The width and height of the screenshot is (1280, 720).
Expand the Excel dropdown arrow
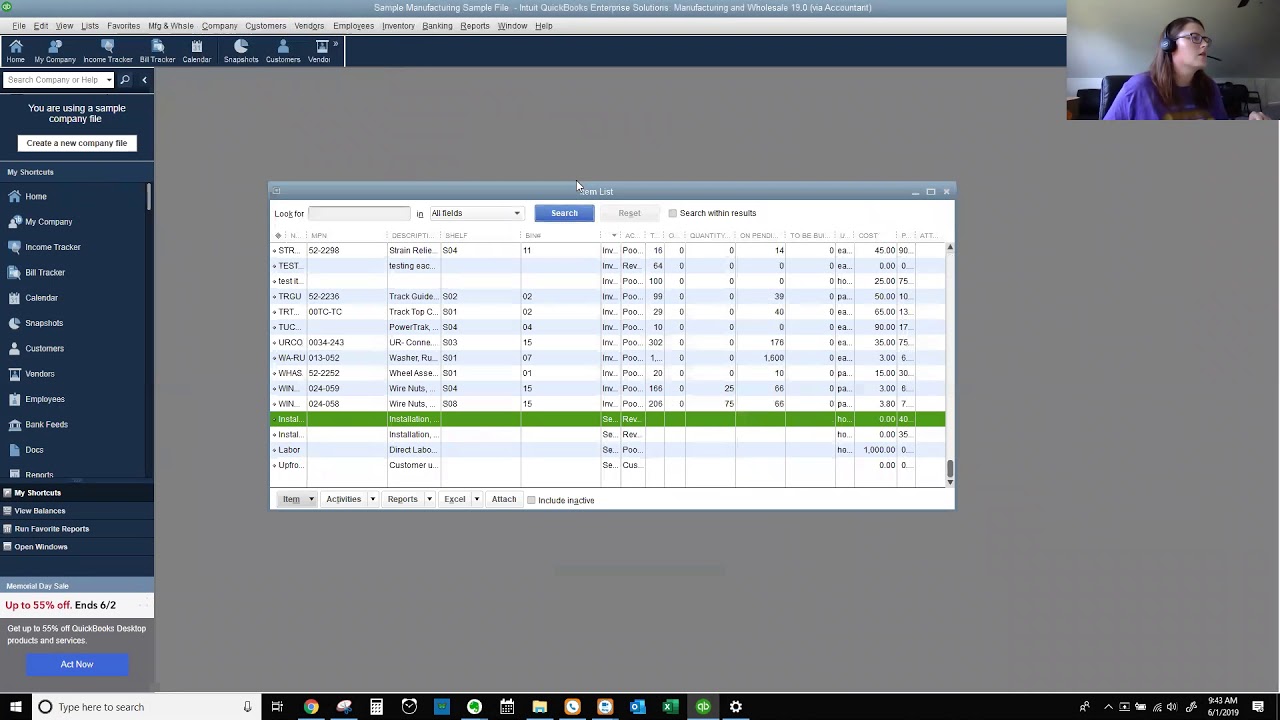[476, 499]
